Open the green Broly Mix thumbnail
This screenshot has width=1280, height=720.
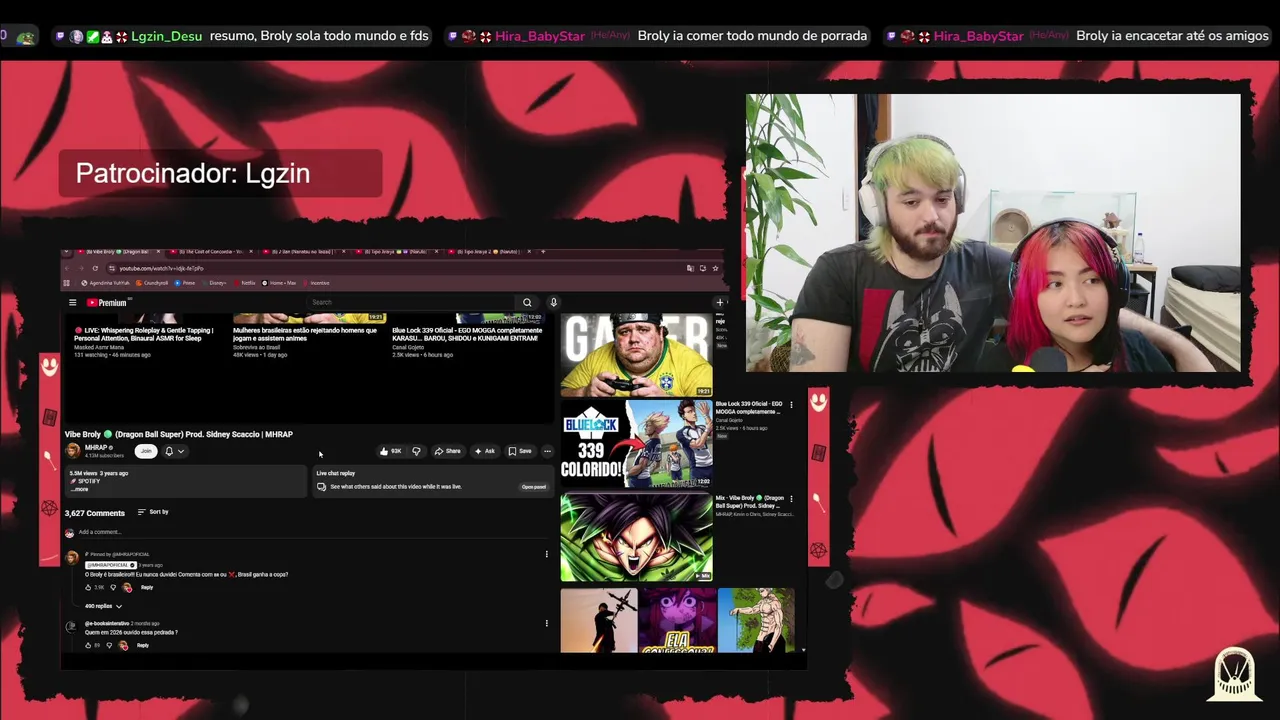(x=636, y=537)
